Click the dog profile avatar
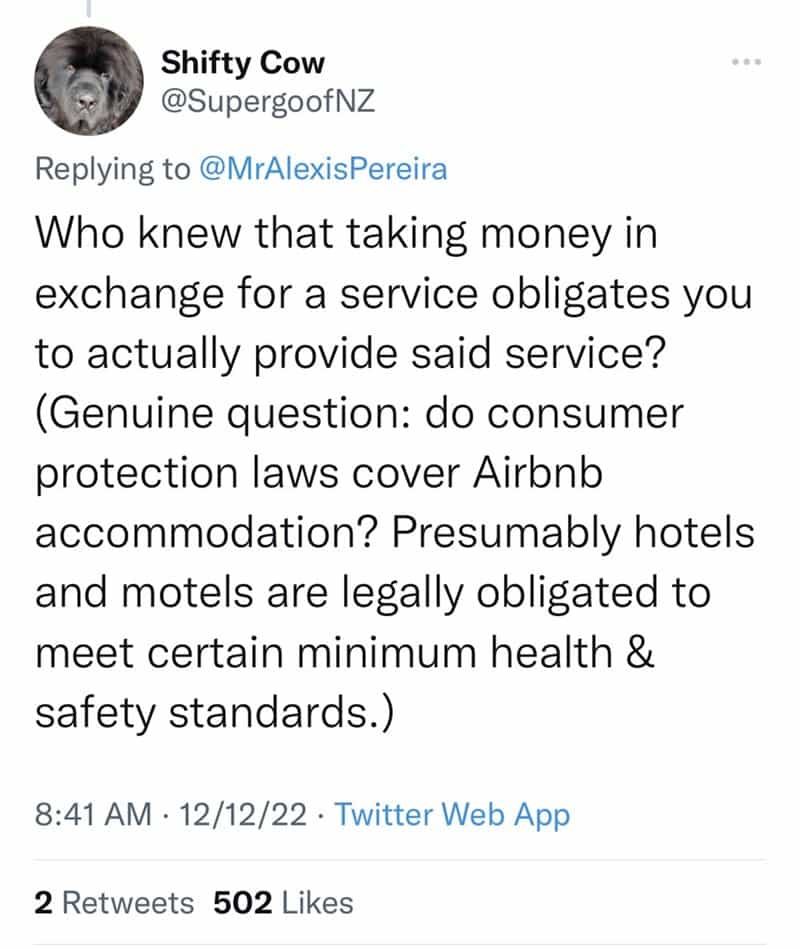 pyautogui.click(x=89, y=81)
